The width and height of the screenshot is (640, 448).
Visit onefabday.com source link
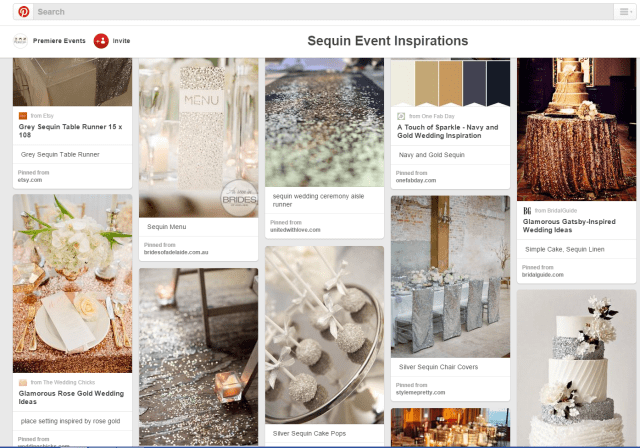point(416,180)
